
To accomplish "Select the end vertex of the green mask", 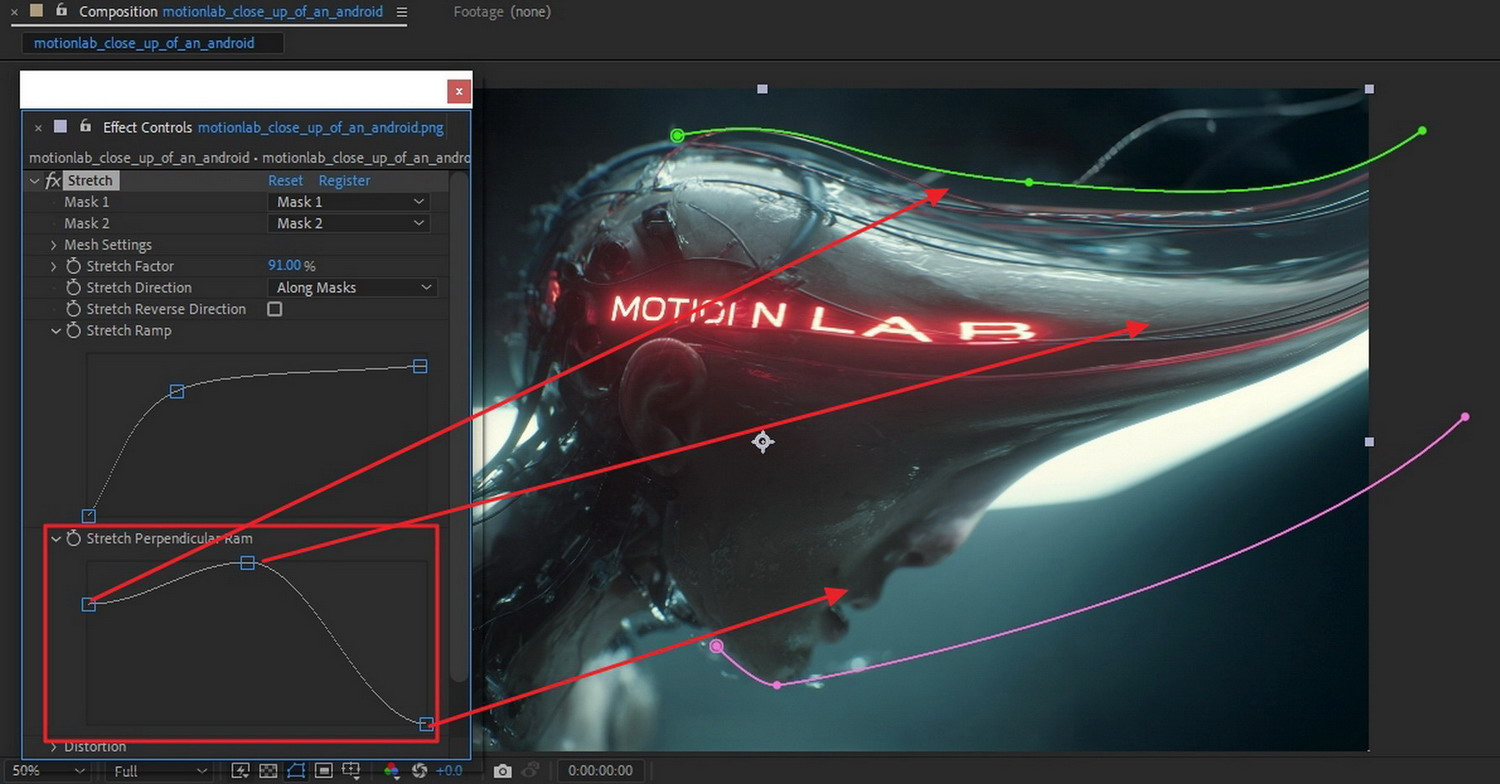I will tap(1422, 131).
